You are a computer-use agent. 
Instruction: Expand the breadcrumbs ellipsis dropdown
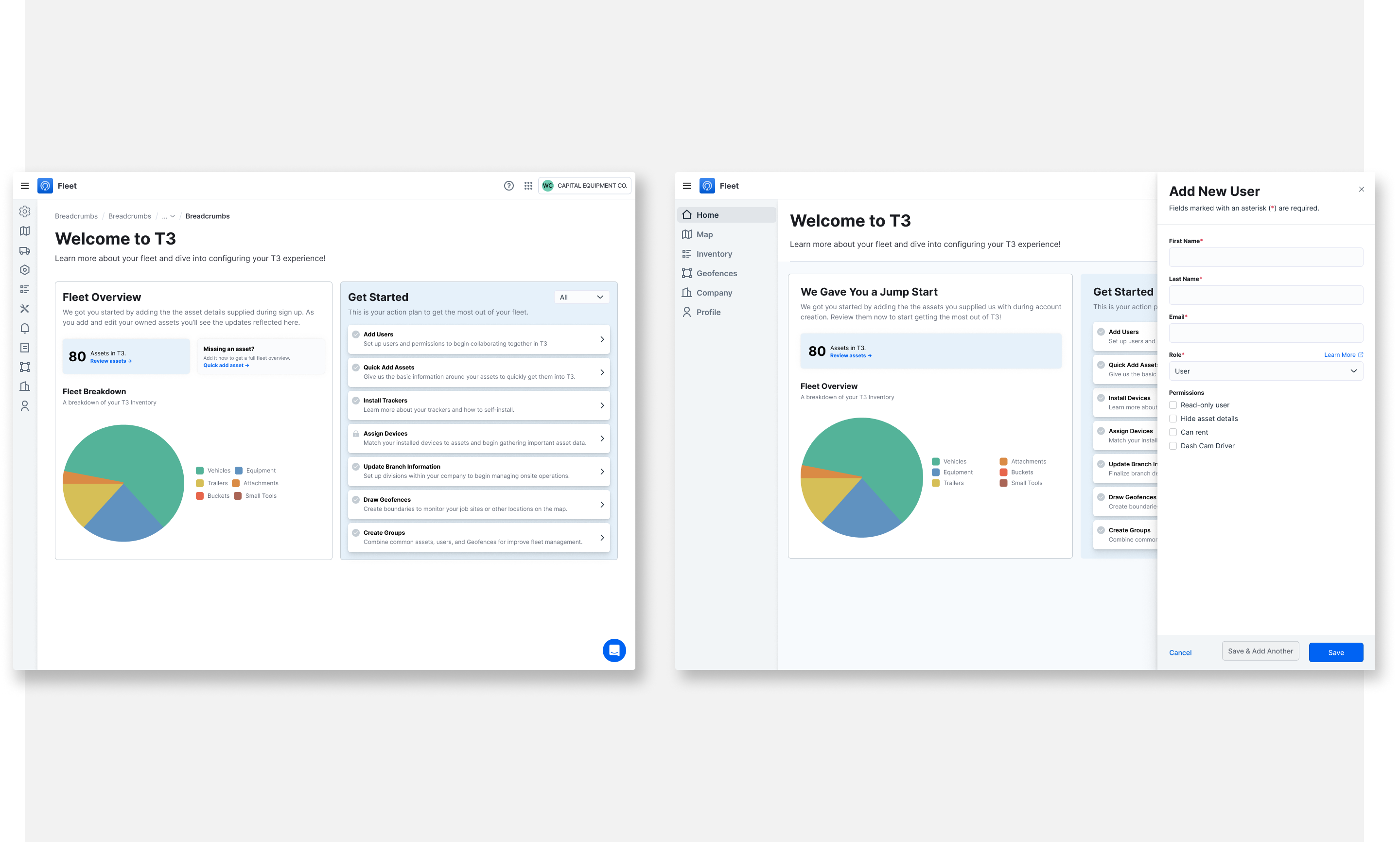point(168,216)
